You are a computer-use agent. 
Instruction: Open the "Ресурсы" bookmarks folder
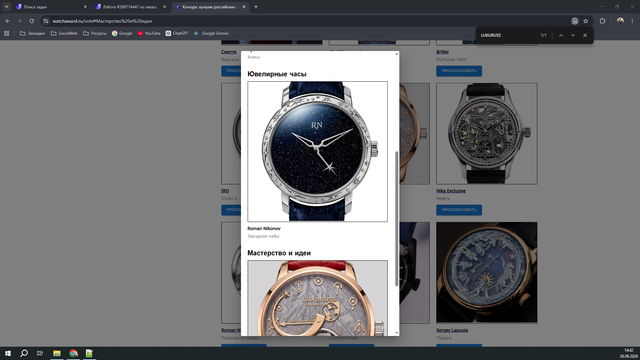click(x=95, y=33)
